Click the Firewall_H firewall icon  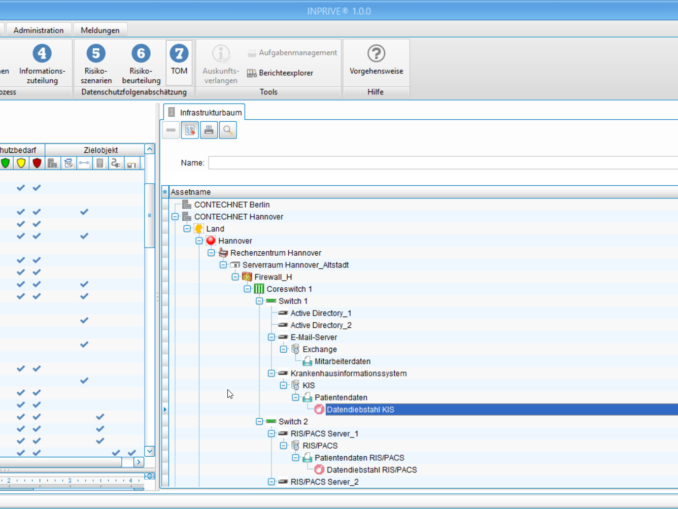[247, 277]
